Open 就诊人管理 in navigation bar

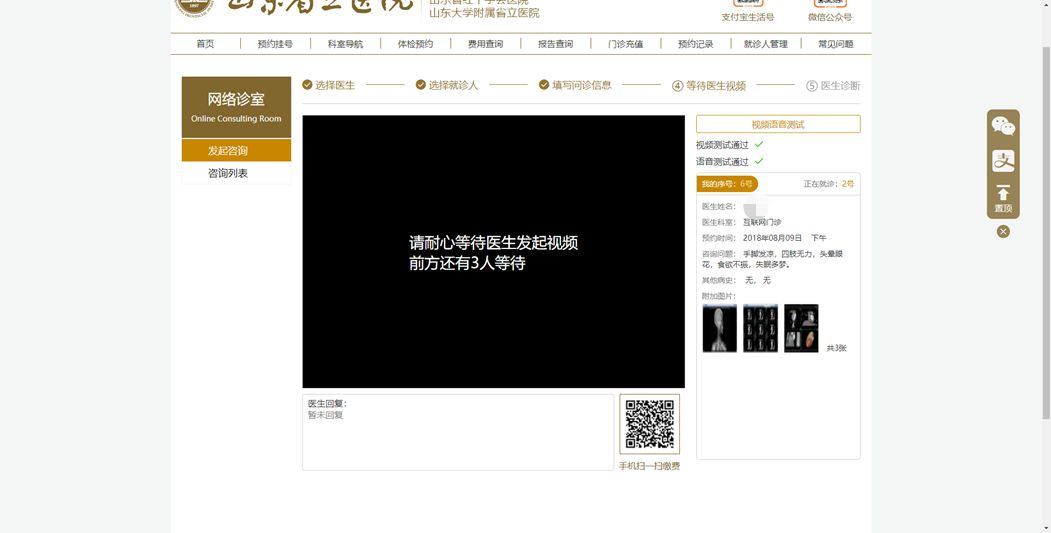pos(765,44)
